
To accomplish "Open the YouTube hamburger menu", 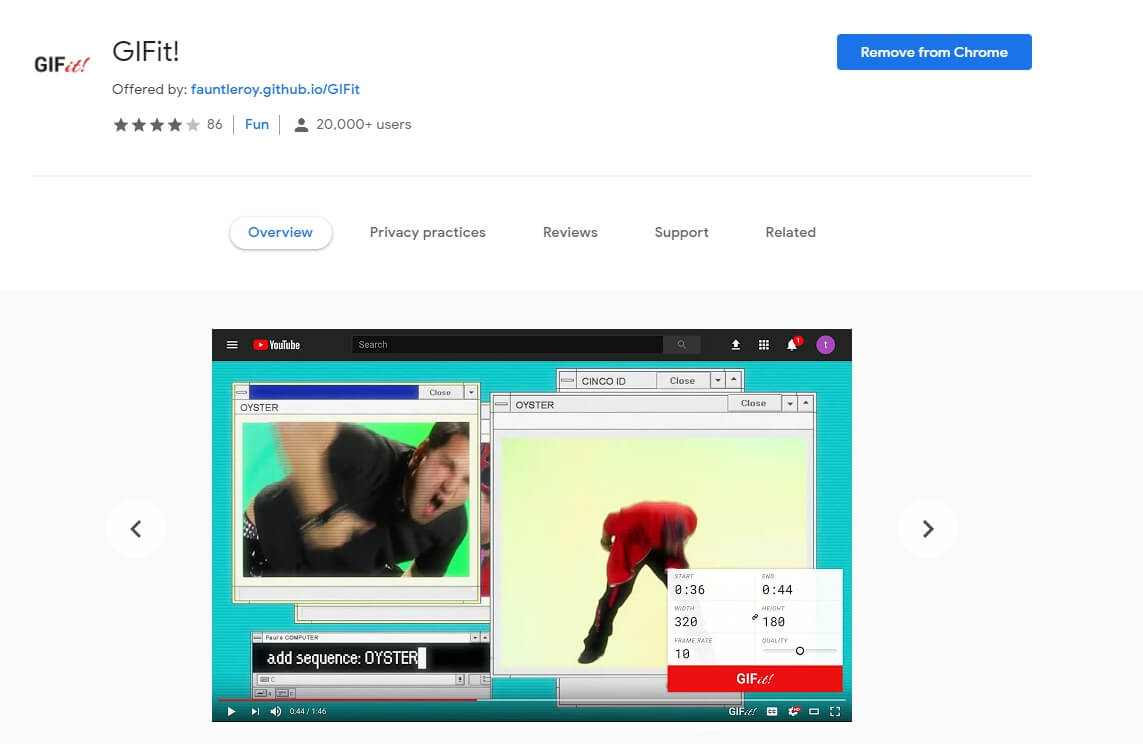I will click(x=232, y=345).
